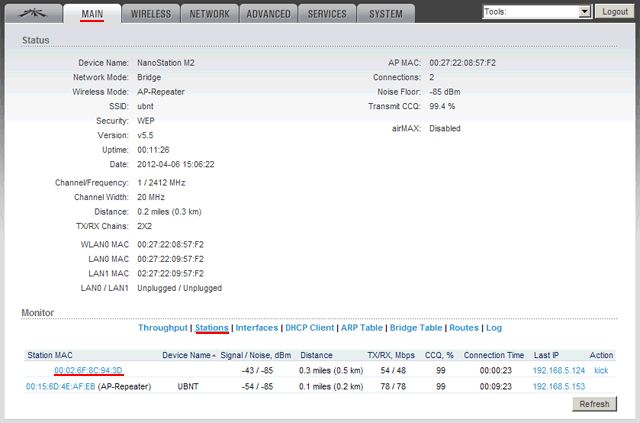Open the Ubiquiti logo tab
Viewport: 640px width, 423px height.
pyautogui.click(x=33, y=13)
